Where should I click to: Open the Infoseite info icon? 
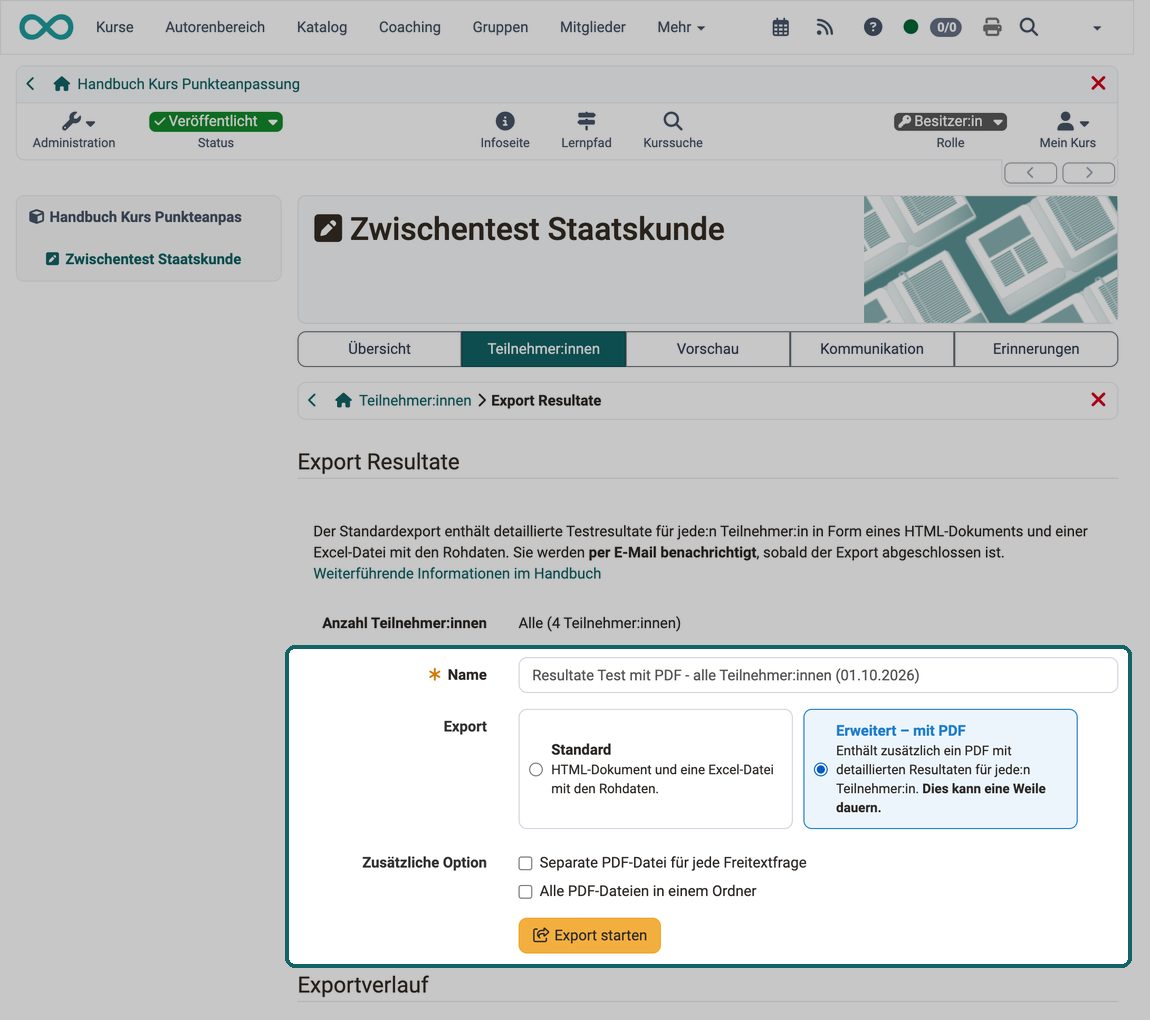(x=505, y=121)
